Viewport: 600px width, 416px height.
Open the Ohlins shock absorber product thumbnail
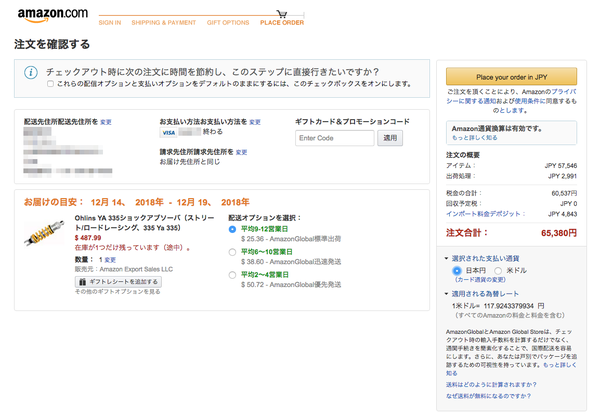(x=44, y=233)
